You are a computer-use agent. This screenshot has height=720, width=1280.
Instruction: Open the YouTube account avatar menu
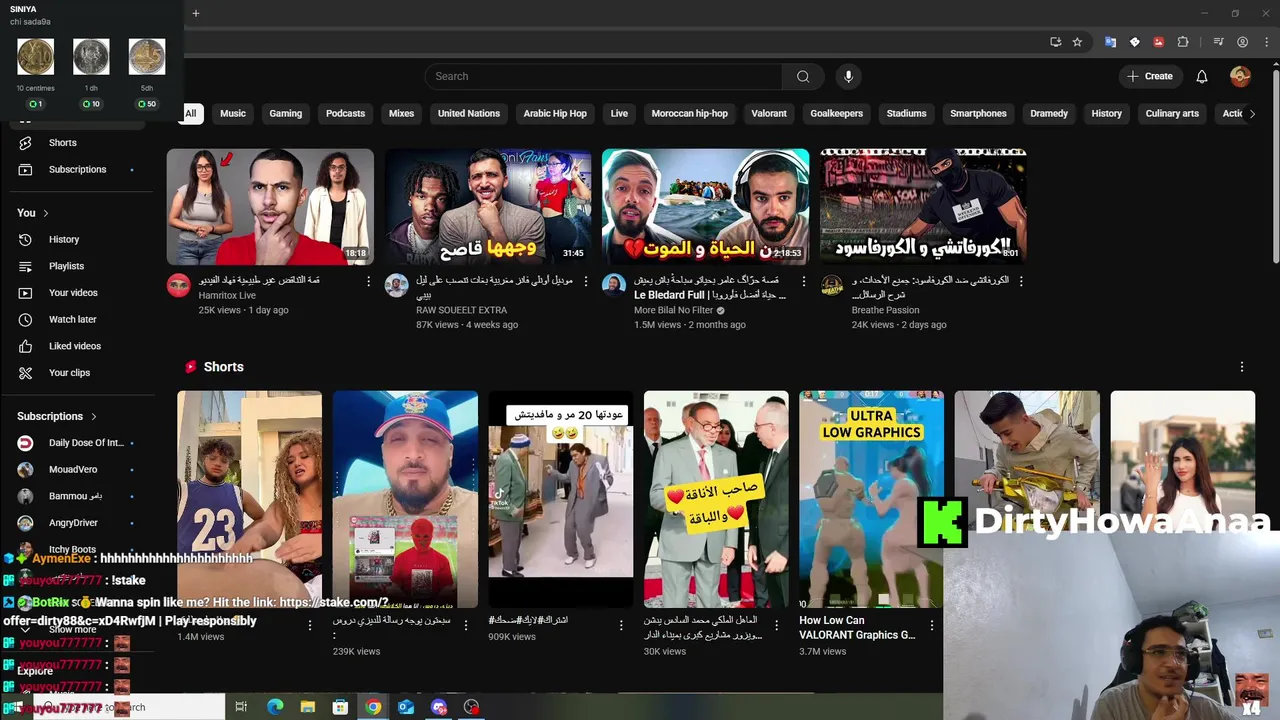(1240, 76)
